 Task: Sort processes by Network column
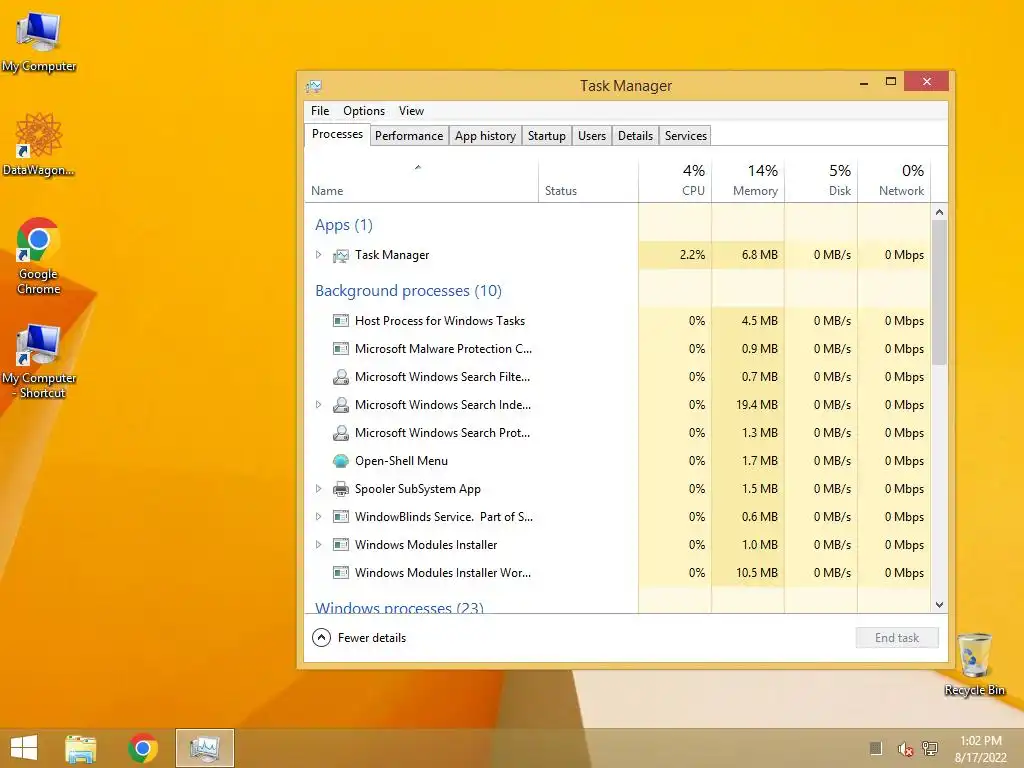[x=895, y=180]
